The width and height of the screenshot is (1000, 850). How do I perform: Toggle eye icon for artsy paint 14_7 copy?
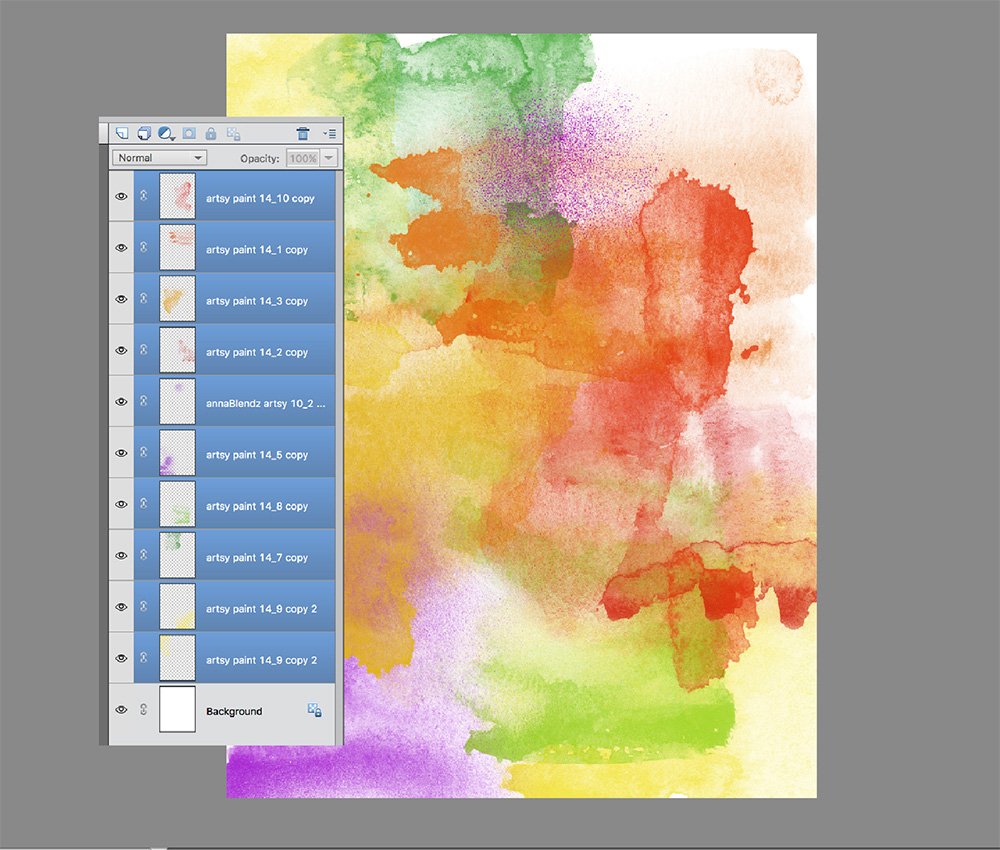[121, 555]
